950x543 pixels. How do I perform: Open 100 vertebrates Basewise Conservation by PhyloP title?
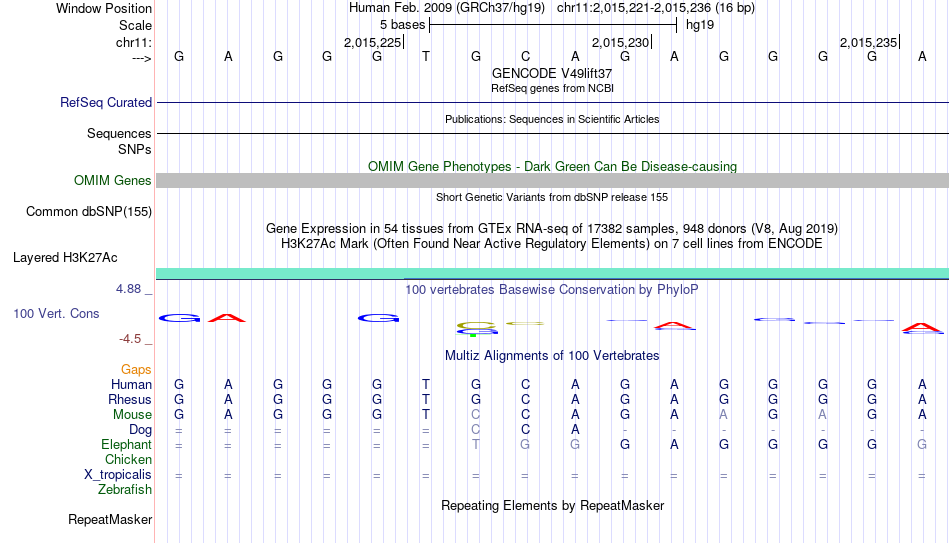(x=552, y=290)
